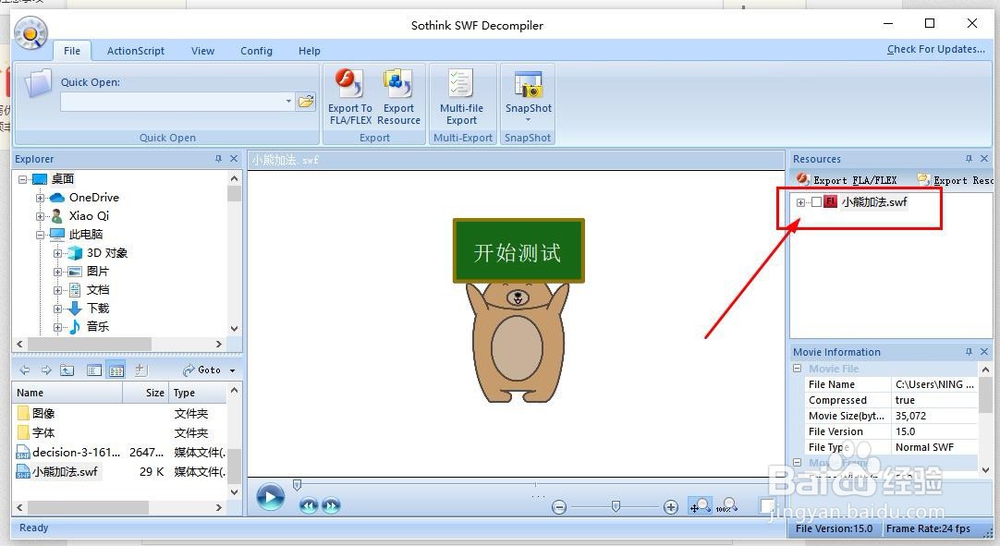Select 小熊加法.swf in the file list
The image size is (1000, 546).
coord(65,472)
